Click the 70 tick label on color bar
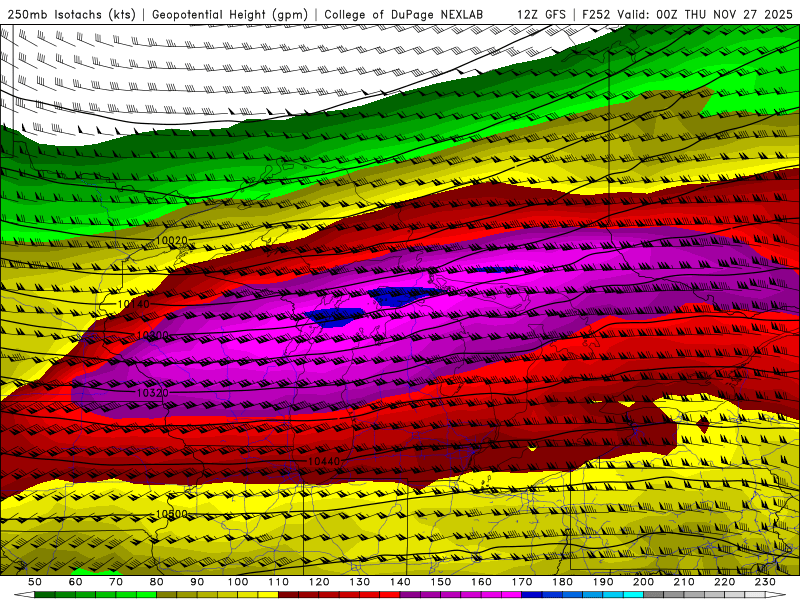 [116, 582]
